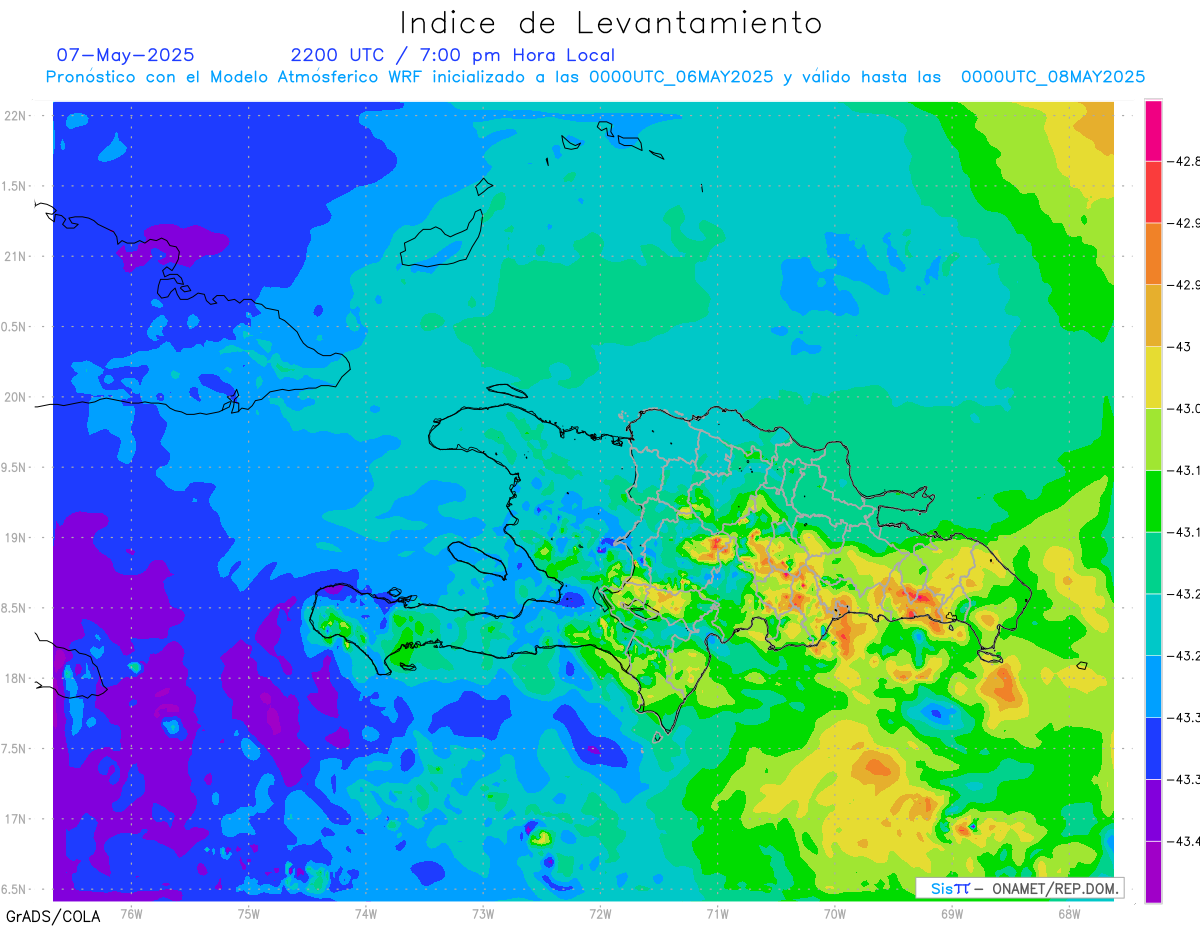Click the "73W" longitude label
1200x927 pixels.
483,913
